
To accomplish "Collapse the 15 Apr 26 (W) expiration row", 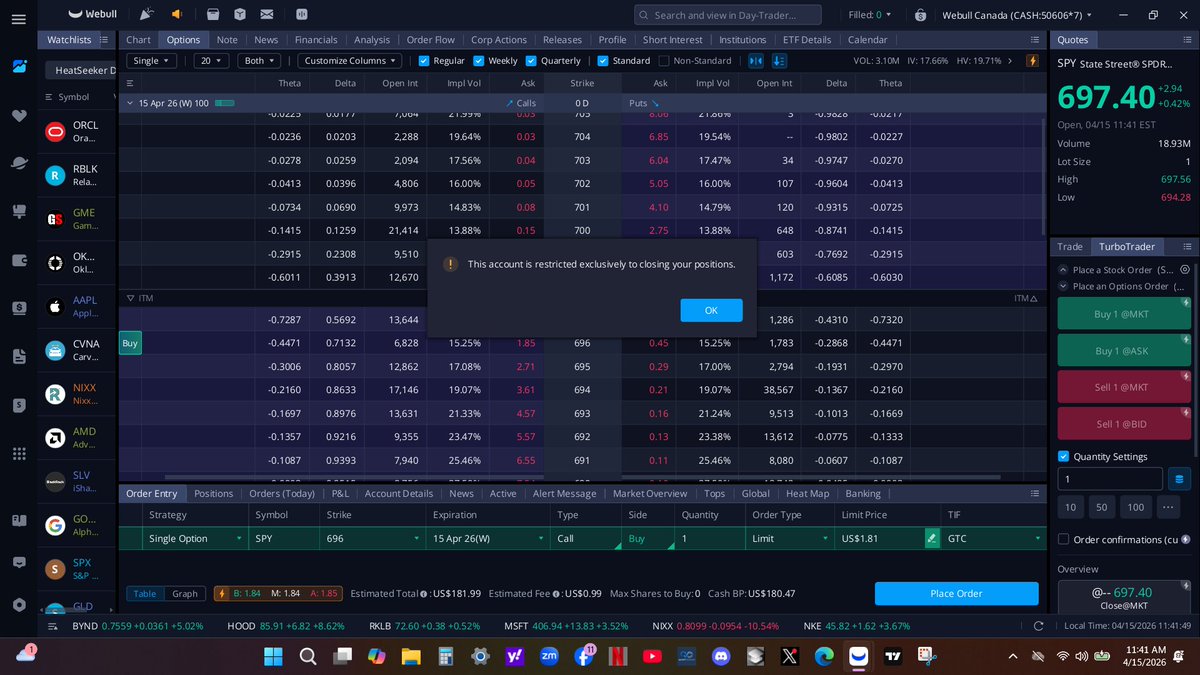I will 130,103.
